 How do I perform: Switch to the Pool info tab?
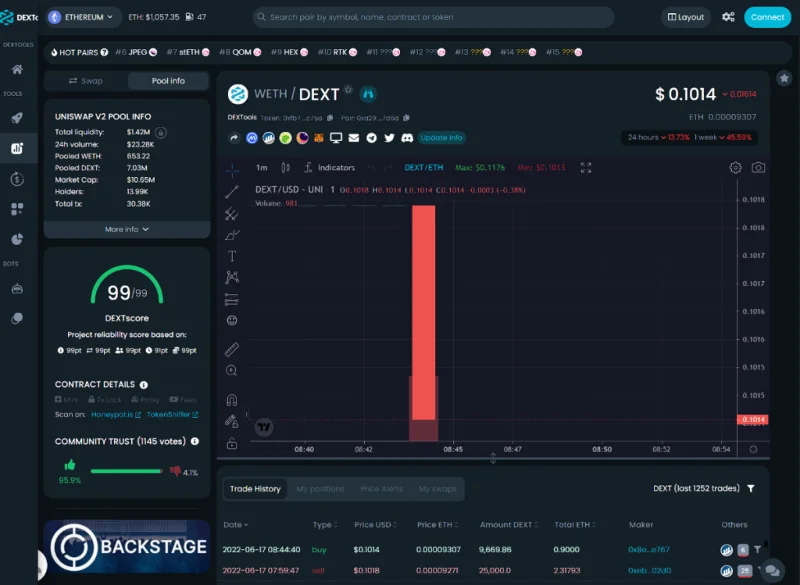click(168, 81)
